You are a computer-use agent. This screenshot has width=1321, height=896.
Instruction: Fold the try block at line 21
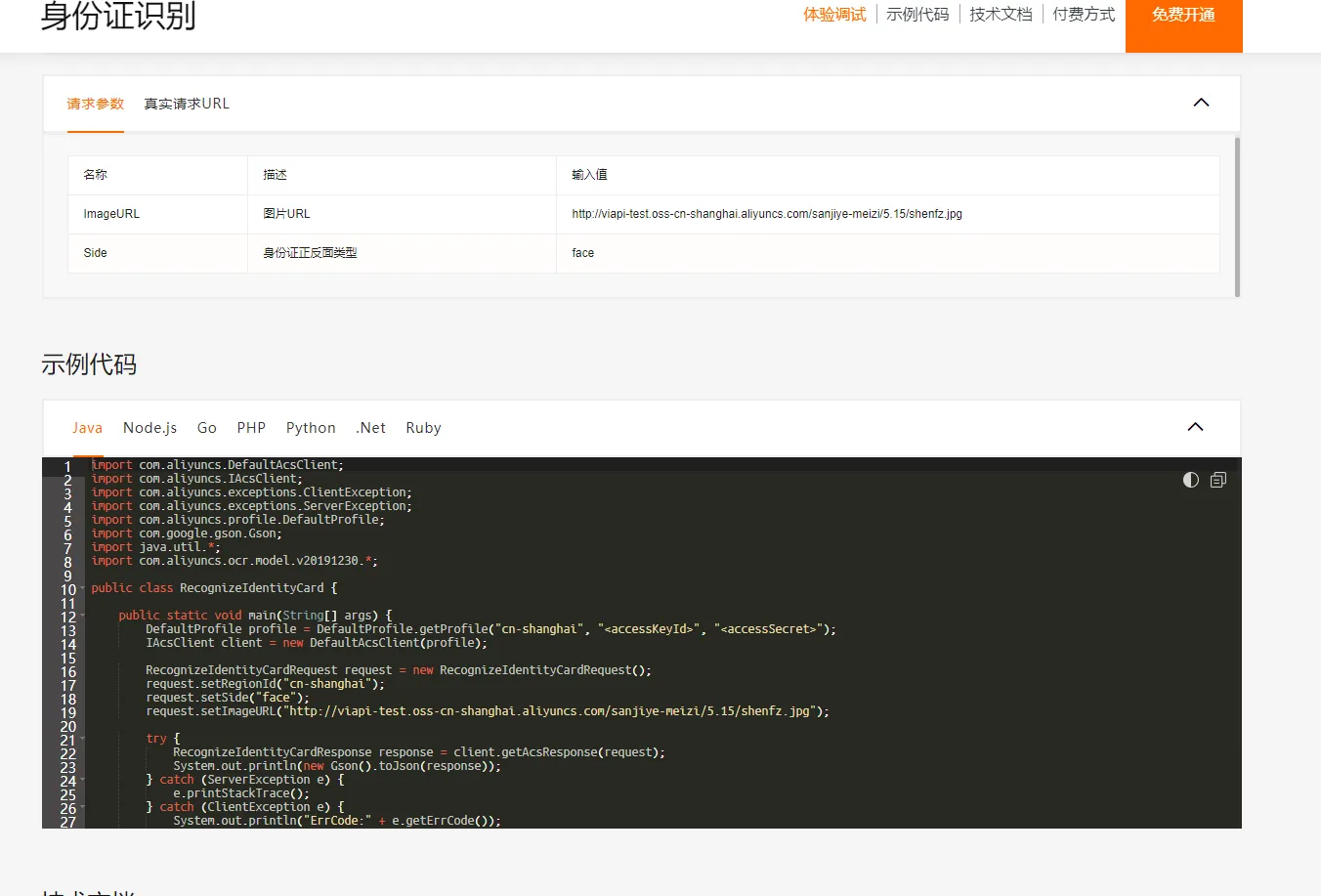tap(82, 739)
